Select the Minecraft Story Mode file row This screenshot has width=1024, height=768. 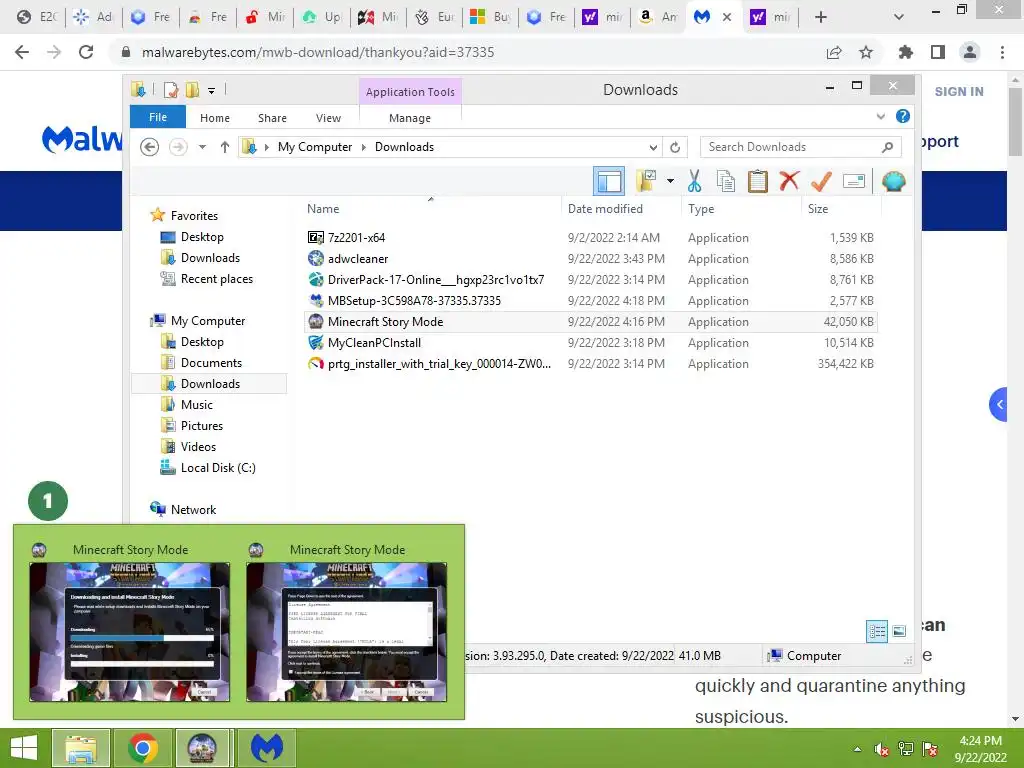[590, 321]
